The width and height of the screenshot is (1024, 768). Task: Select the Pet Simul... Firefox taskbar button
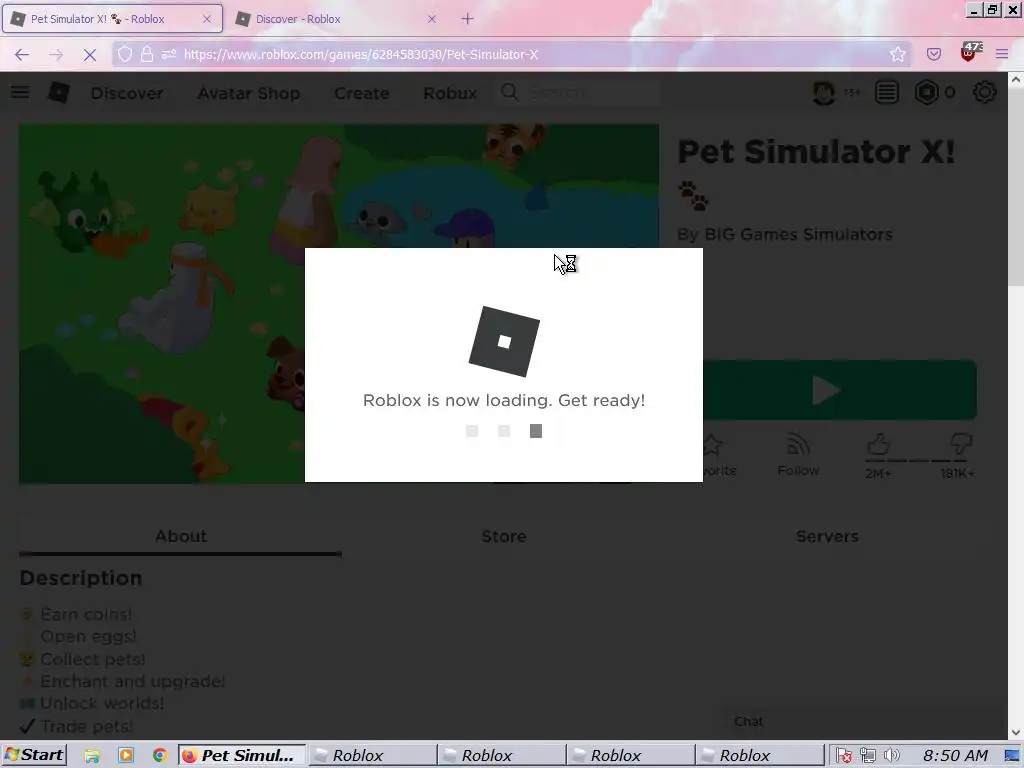coord(242,756)
